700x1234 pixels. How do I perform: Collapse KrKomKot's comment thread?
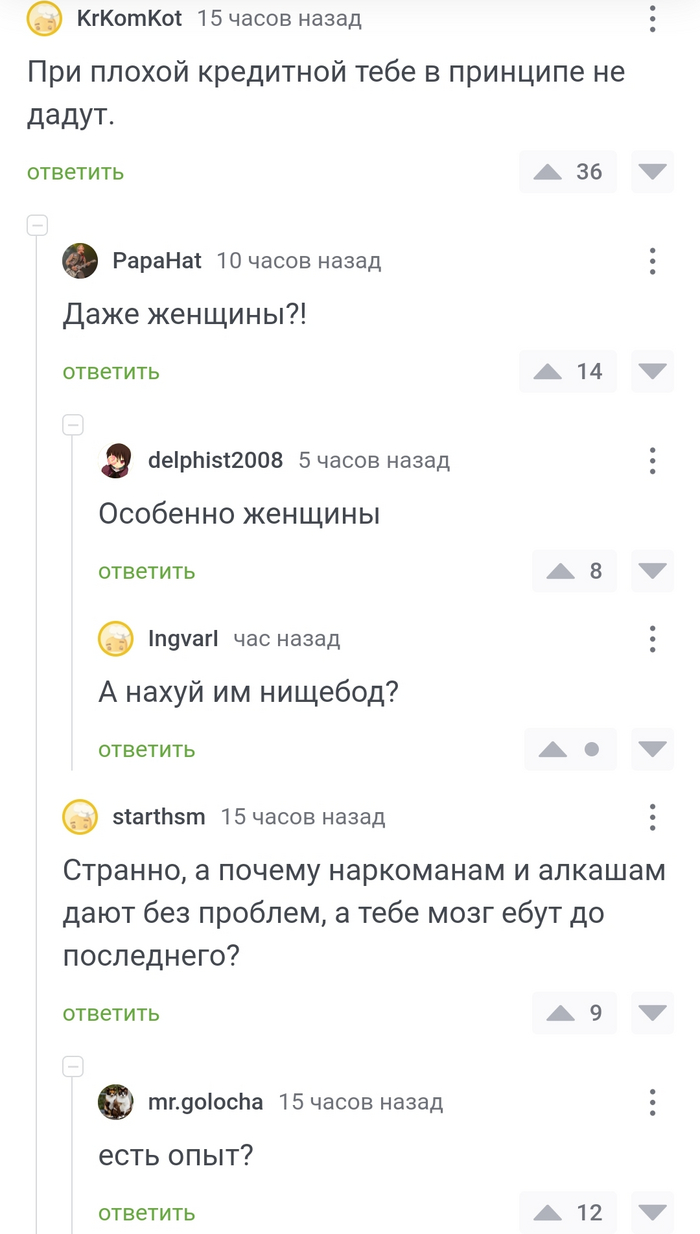click(37, 225)
